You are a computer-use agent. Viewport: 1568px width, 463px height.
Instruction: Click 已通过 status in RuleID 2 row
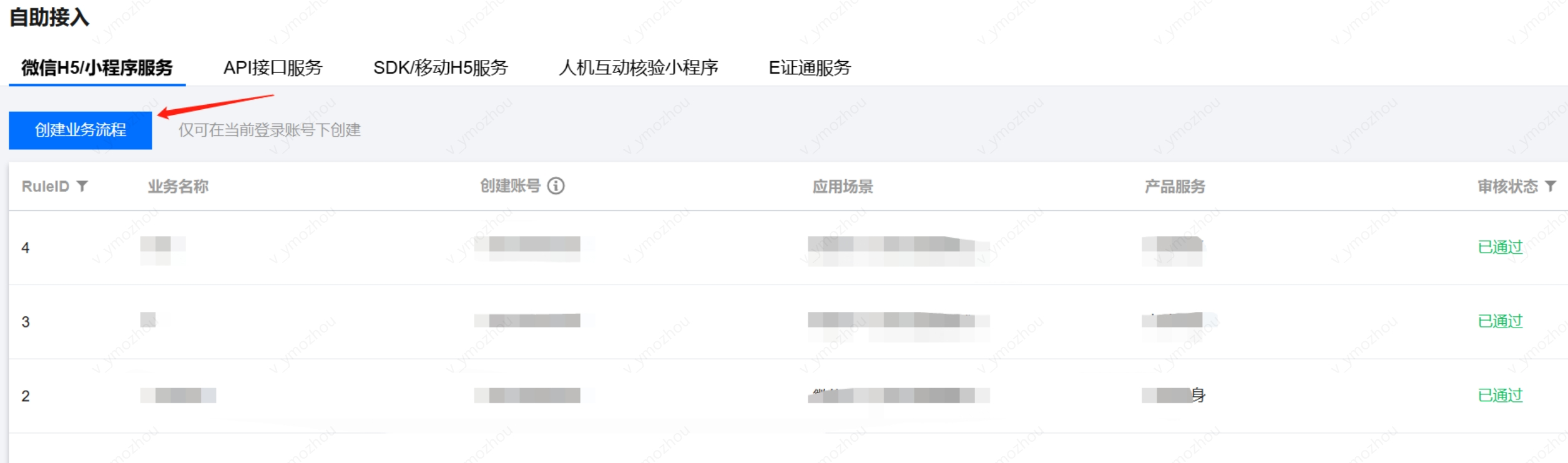(1500, 396)
